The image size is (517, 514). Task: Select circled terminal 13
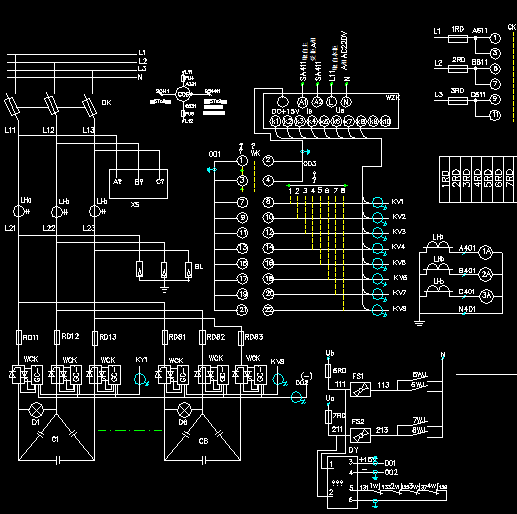tap(242, 248)
